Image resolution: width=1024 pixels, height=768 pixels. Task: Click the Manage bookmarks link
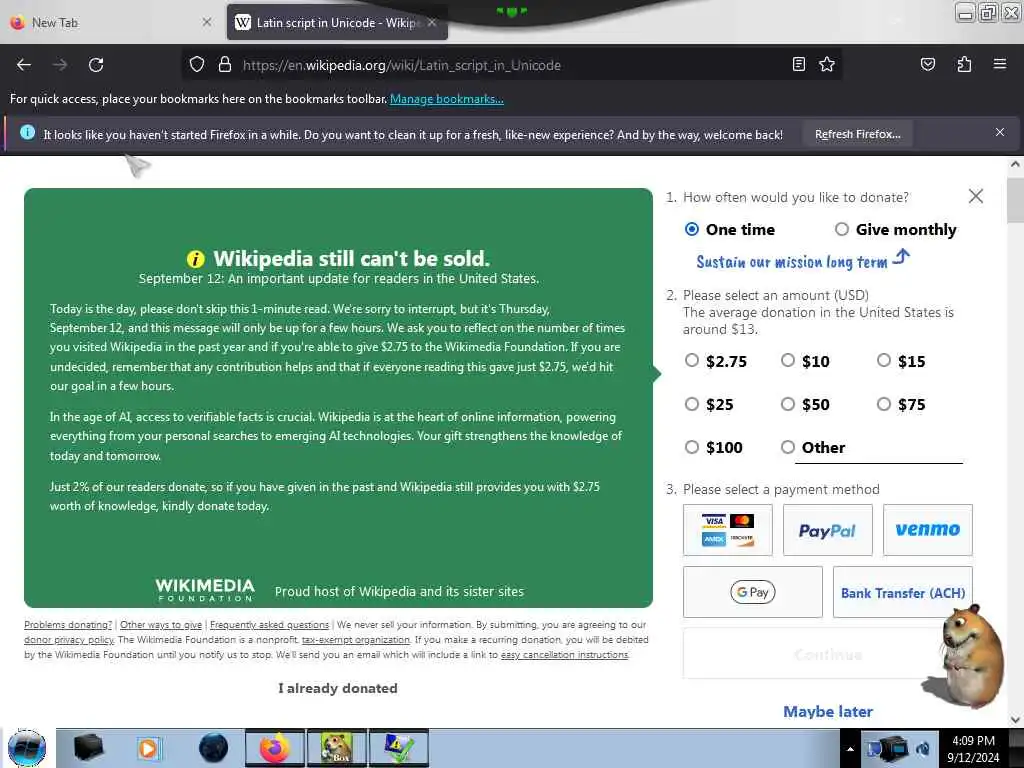pyautogui.click(x=447, y=99)
